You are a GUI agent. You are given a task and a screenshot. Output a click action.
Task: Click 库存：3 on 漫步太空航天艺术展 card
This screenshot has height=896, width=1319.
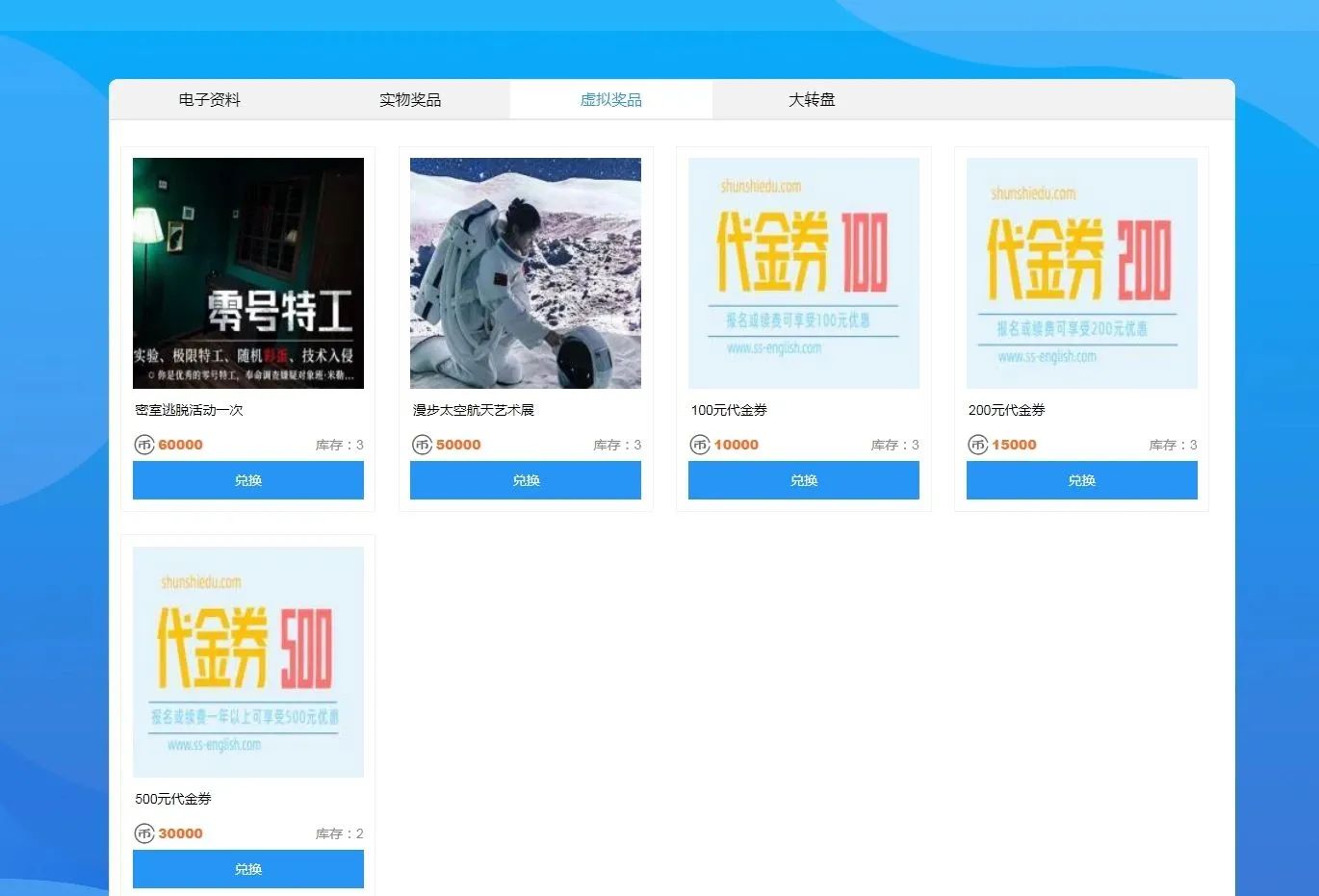coord(617,445)
